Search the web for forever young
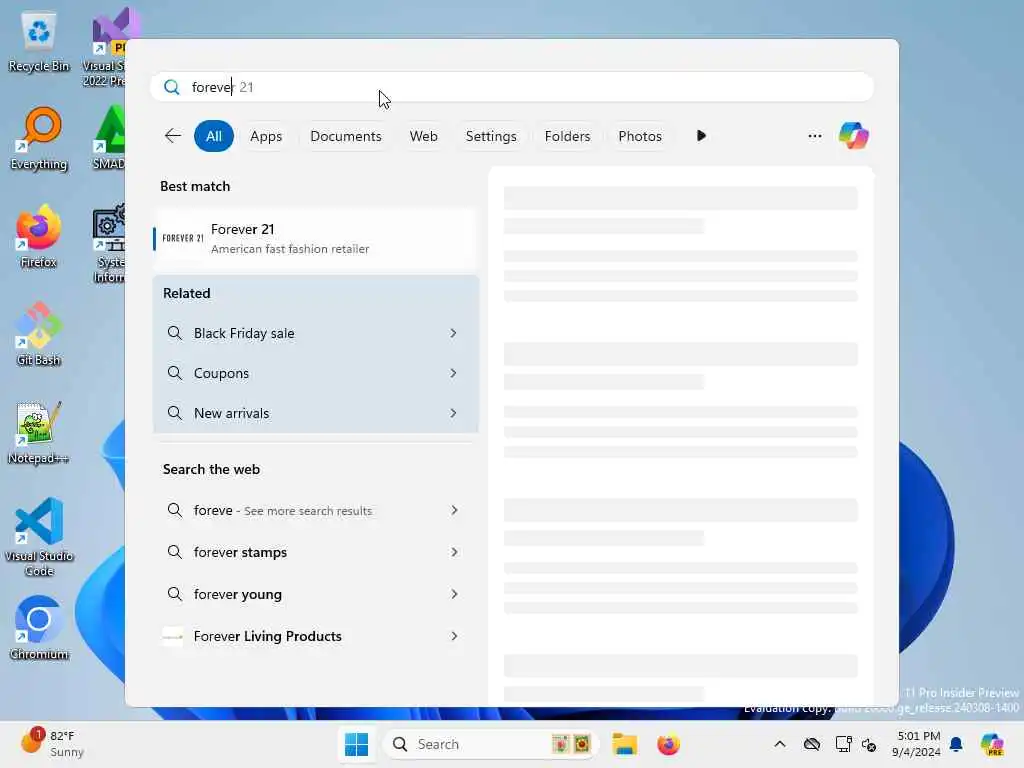Screen dimensions: 1024x768 pos(316,594)
